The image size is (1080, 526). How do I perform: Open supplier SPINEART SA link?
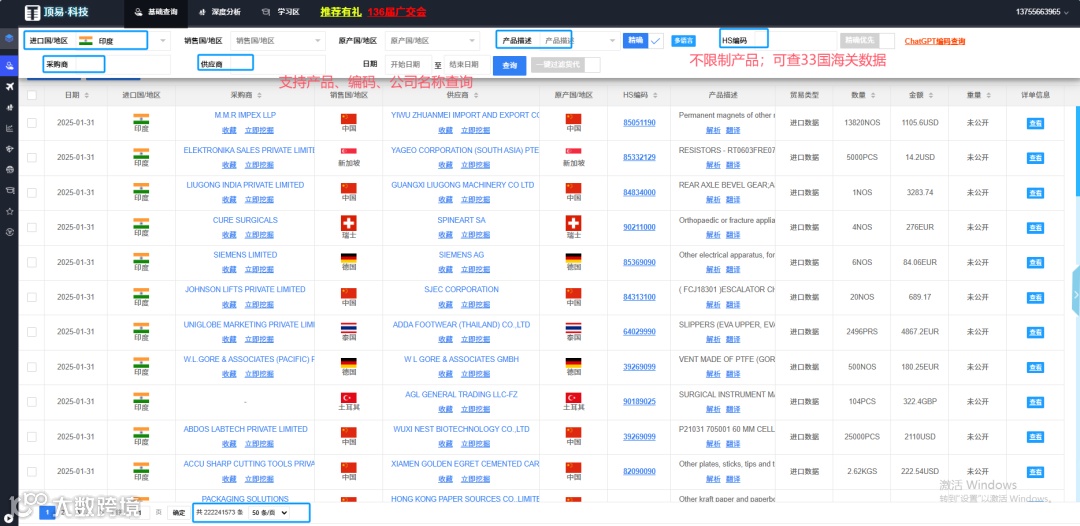(x=461, y=220)
